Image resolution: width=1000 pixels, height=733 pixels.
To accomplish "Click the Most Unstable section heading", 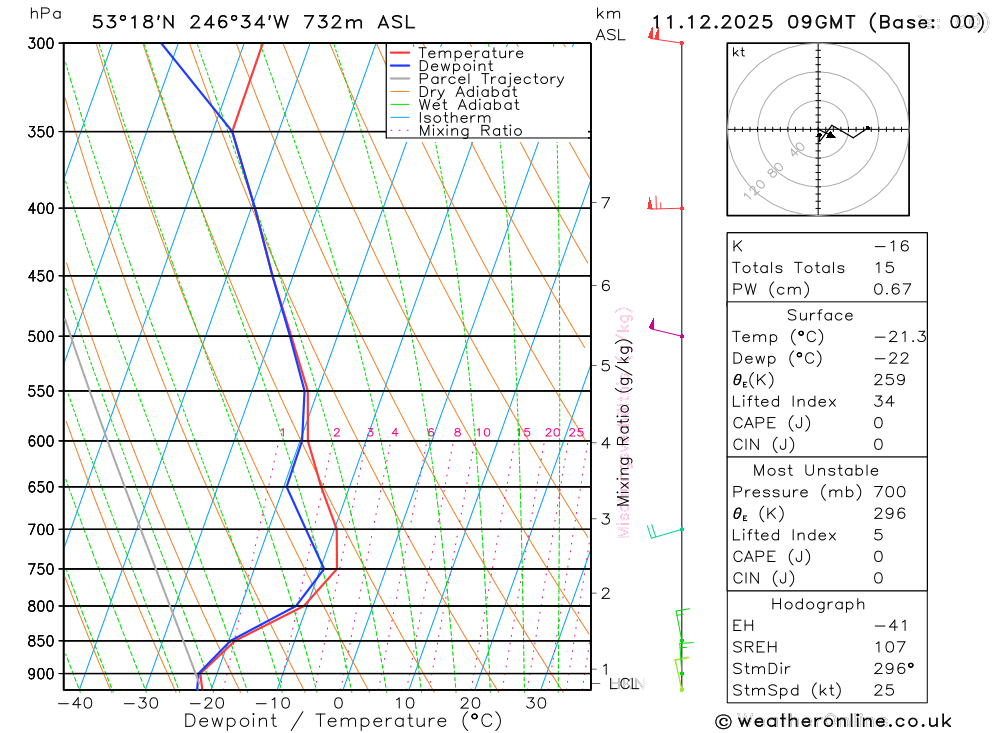I will click(x=816, y=471).
